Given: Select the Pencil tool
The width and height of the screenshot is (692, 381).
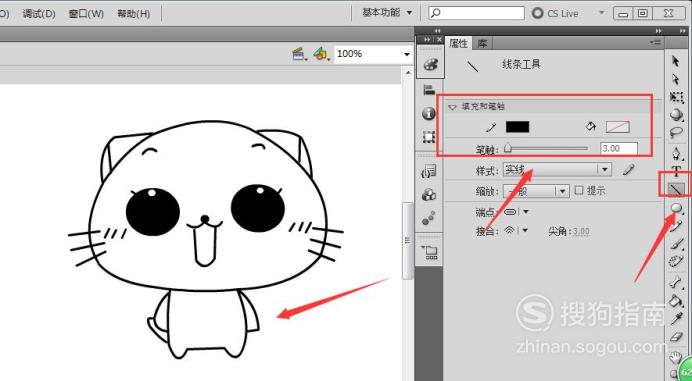Looking at the screenshot, I should click(676, 226).
